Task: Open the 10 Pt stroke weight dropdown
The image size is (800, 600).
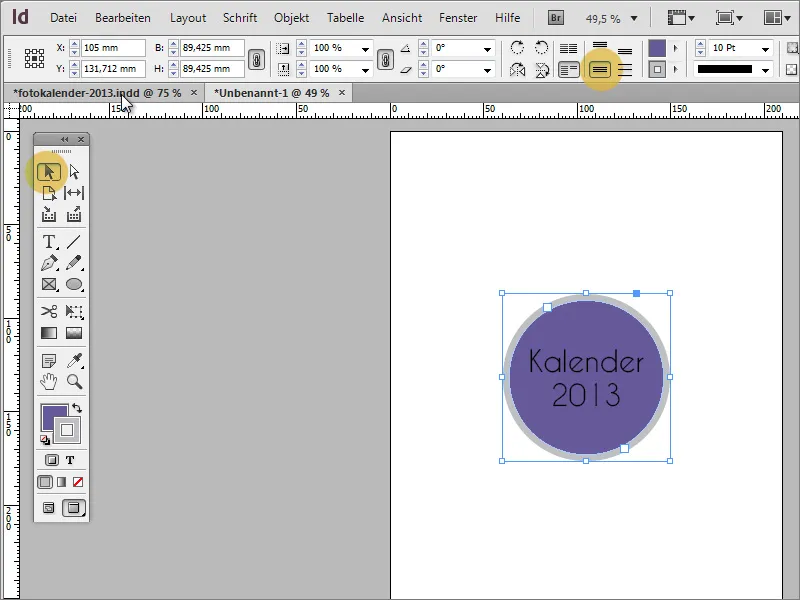Action: point(765,49)
